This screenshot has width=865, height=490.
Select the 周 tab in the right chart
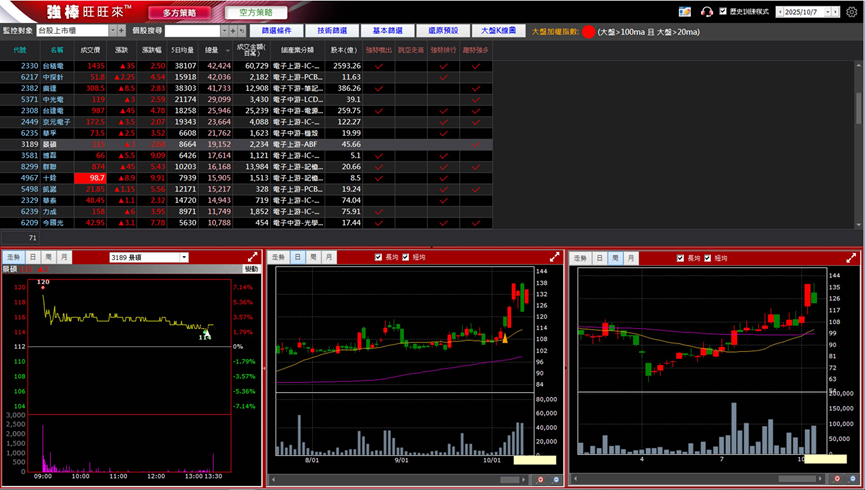tap(611, 258)
